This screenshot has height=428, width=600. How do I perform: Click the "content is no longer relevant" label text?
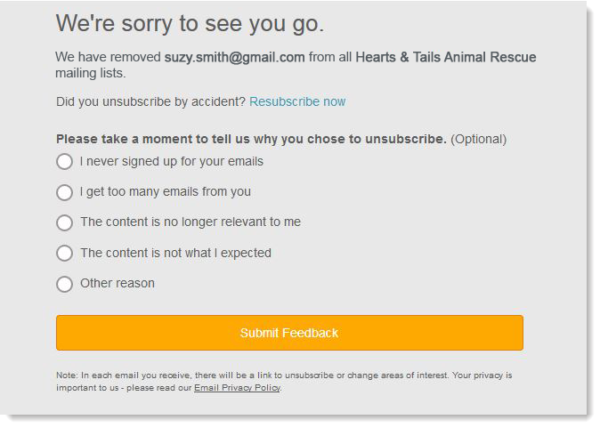point(190,222)
